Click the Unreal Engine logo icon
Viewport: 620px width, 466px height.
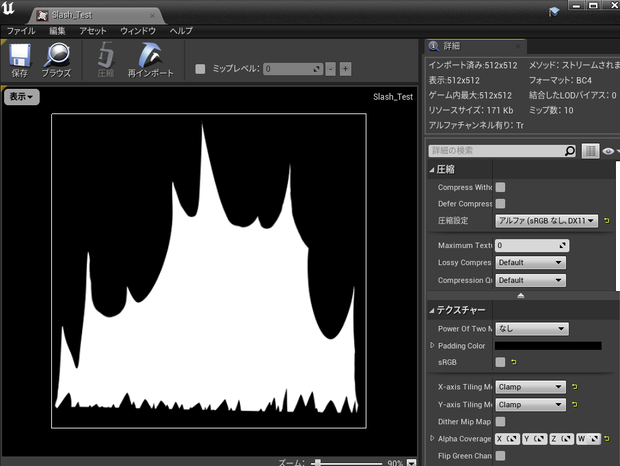[x=8, y=9]
